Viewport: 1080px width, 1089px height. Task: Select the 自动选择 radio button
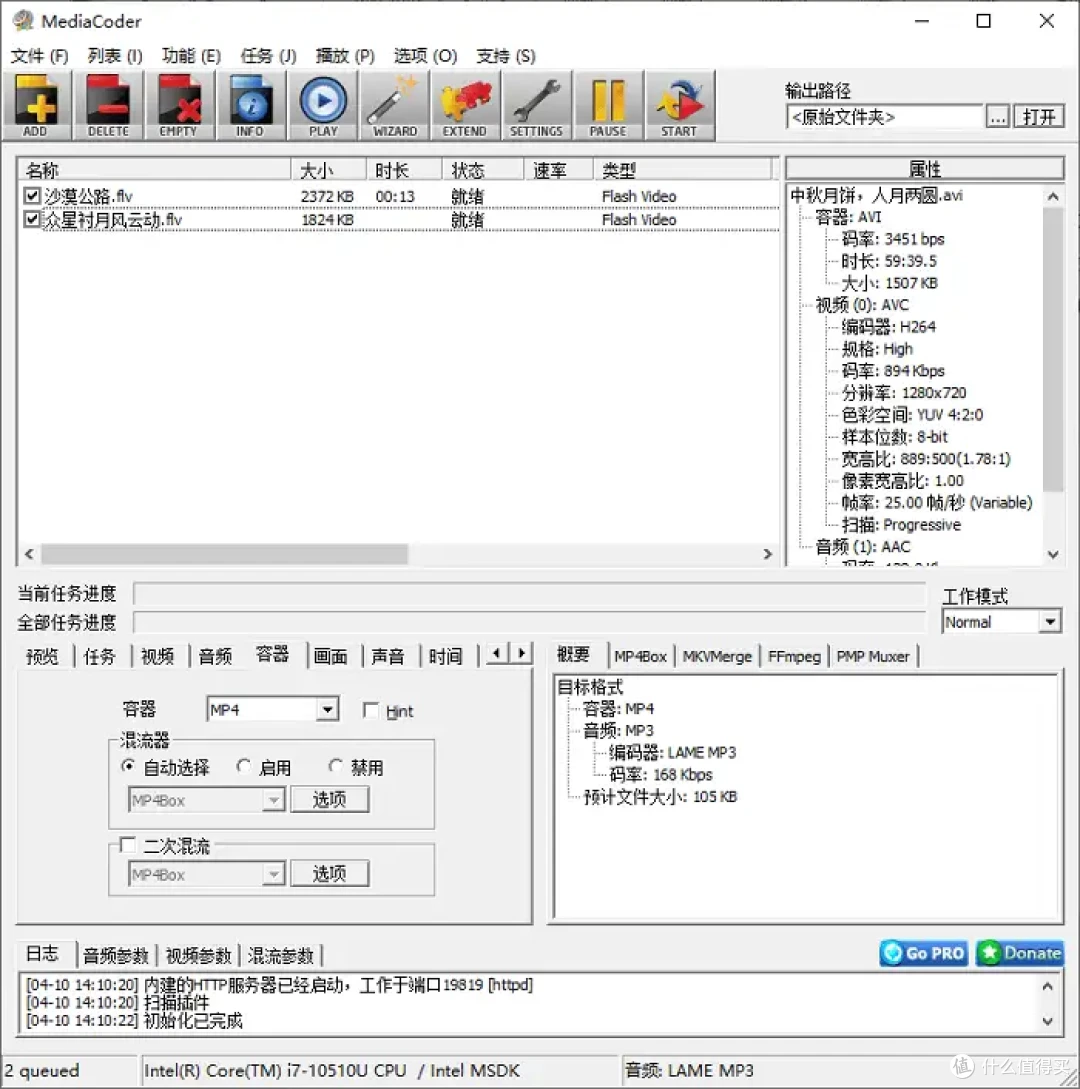(x=128, y=766)
